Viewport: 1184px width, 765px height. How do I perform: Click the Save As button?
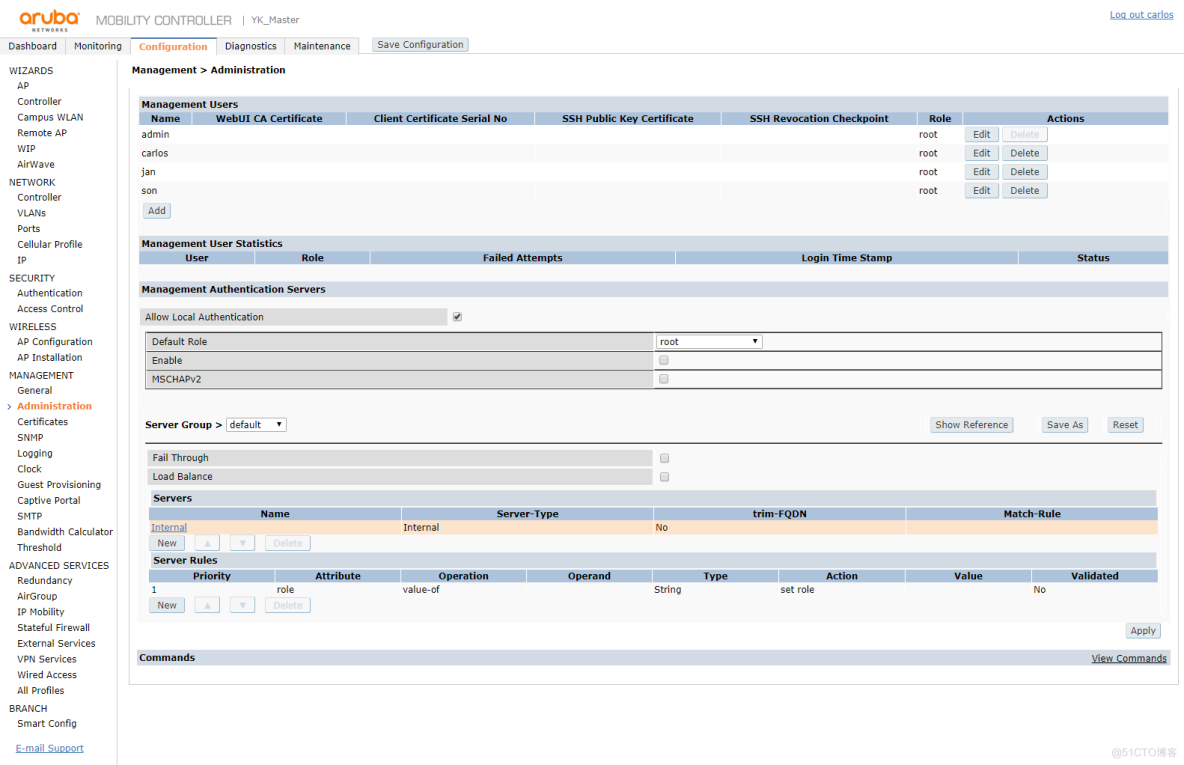pyautogui.click(x=1065, y=424)
